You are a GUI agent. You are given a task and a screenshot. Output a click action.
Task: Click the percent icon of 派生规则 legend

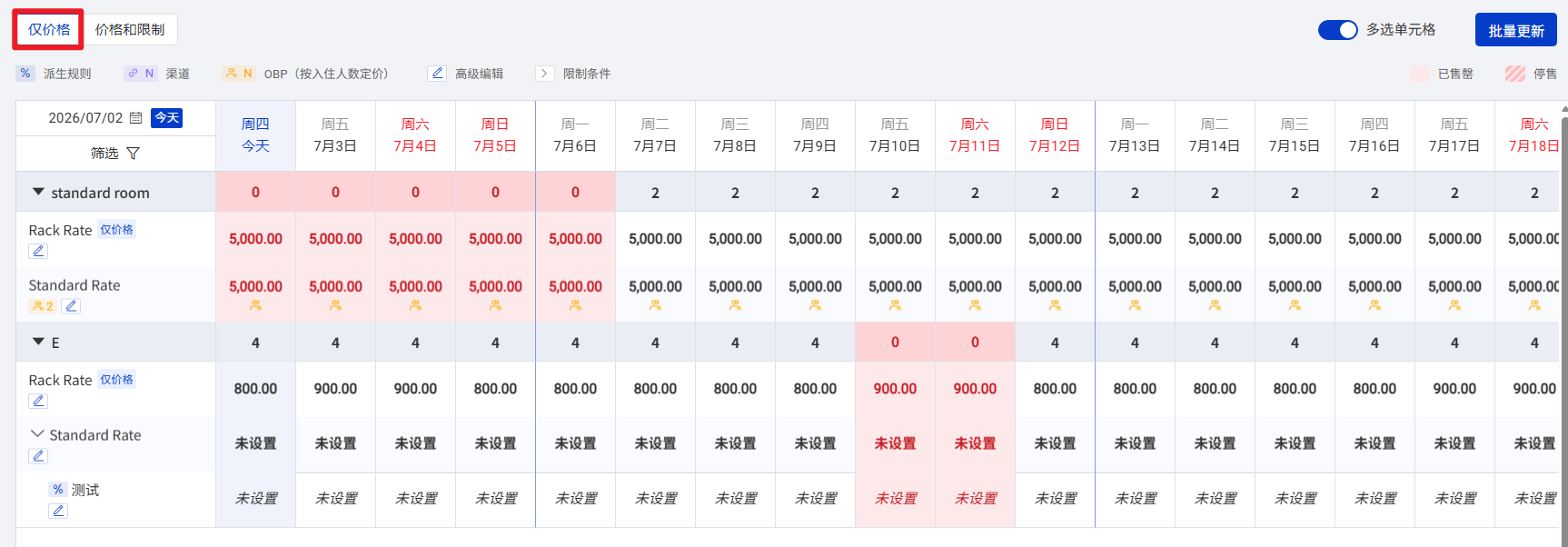tap(25, 74)
